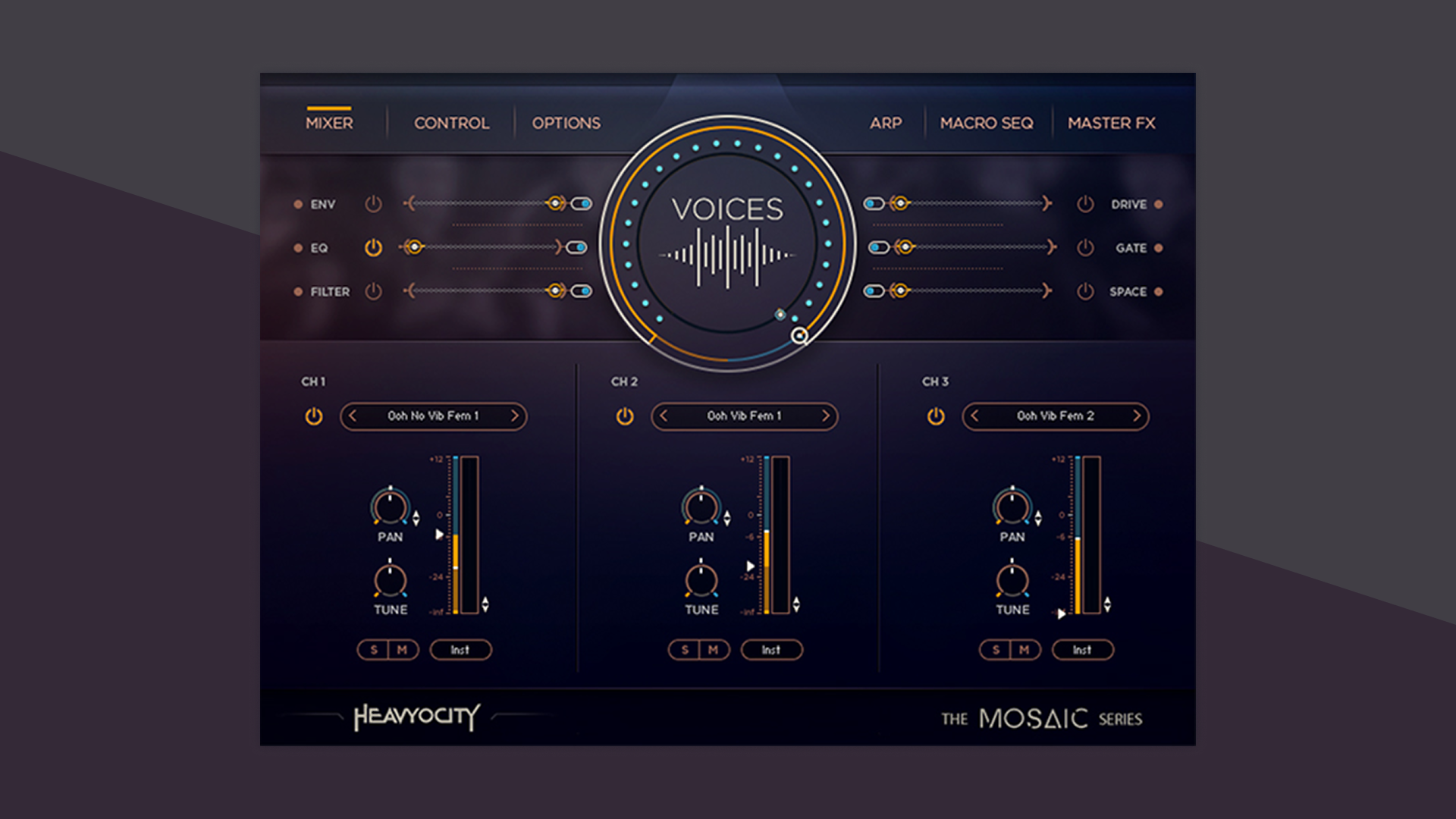Viewport: 1456px width, 819px height.
Task: Mute channel CH 2 with the M button
Action: point(713,649)
